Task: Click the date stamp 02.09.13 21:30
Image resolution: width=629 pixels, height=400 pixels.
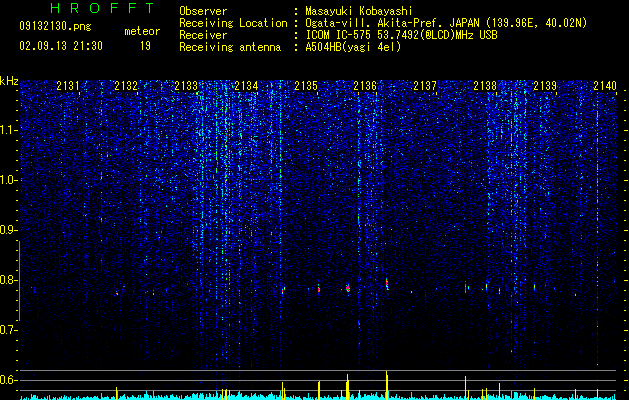Action: point(61,46)
